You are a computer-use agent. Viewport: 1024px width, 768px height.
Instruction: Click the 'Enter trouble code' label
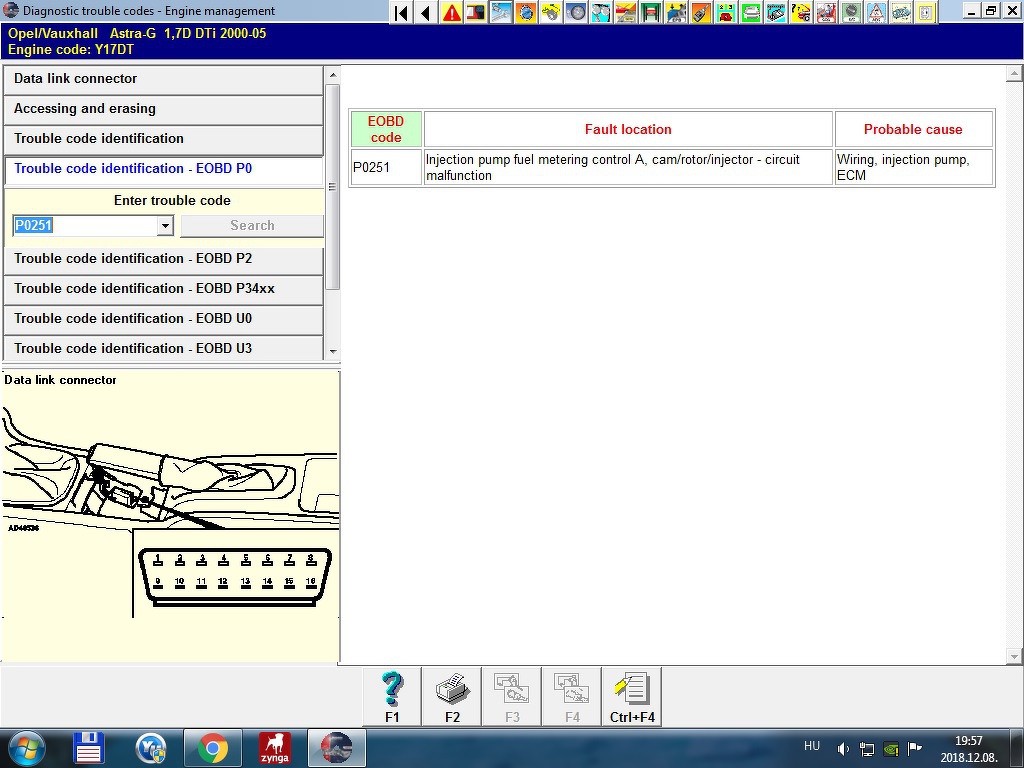pos(172,200)
